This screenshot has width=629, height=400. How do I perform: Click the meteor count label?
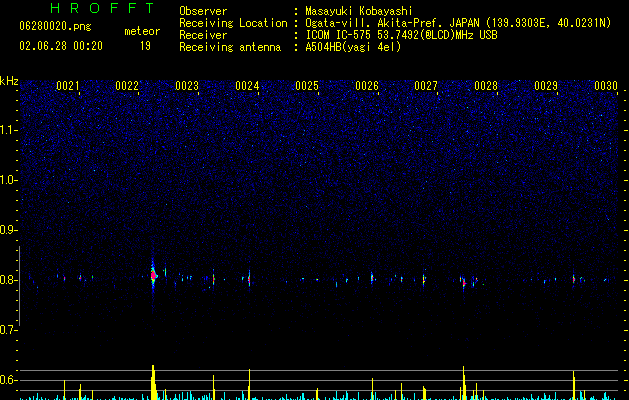point(142,31)
